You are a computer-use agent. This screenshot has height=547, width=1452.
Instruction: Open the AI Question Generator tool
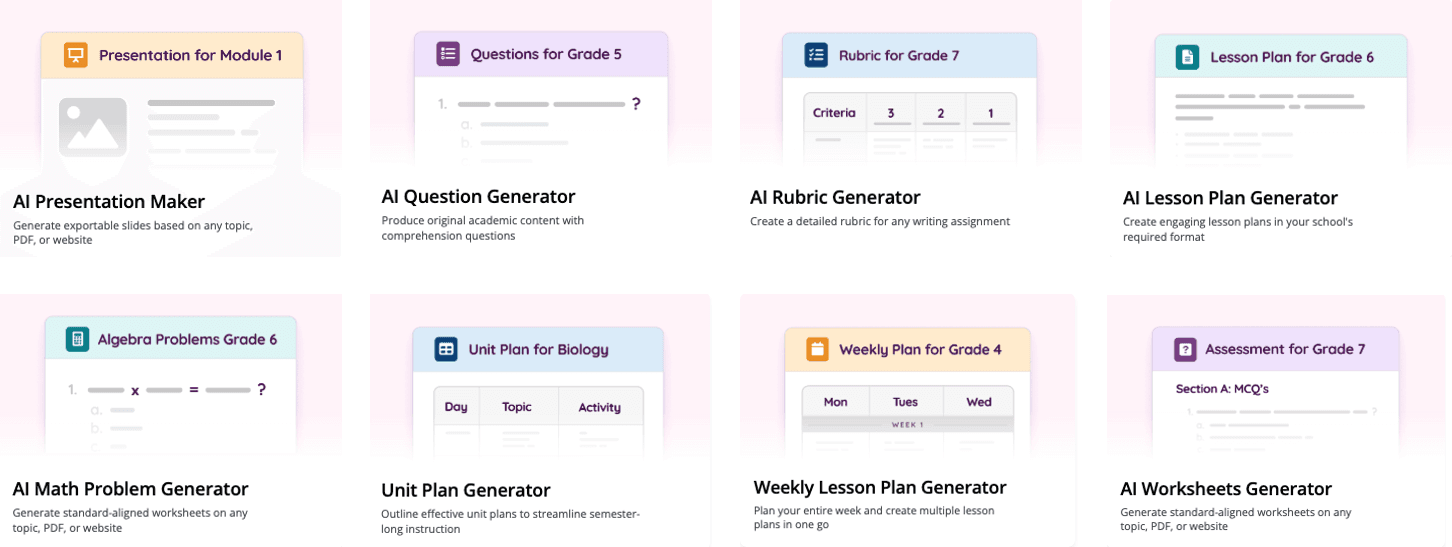coord(479,196)
